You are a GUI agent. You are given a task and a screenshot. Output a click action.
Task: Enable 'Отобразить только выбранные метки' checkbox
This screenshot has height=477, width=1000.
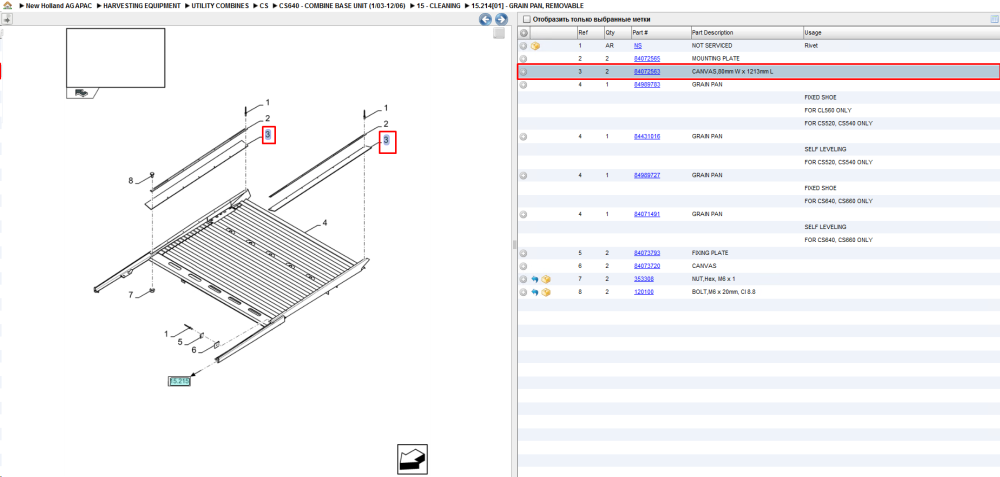point(526,20)
